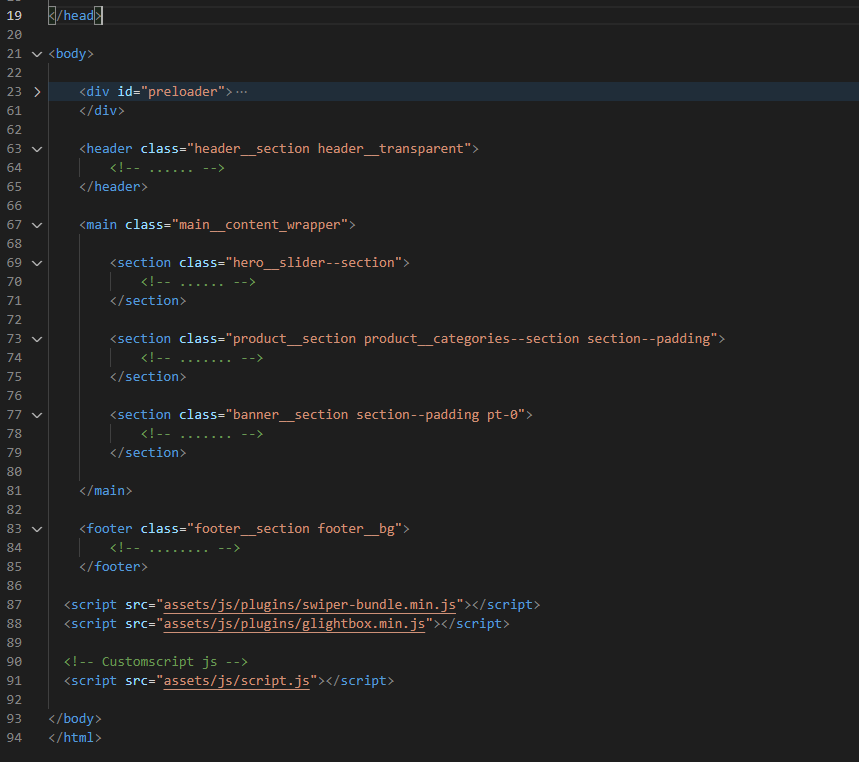
Task: Expand the folded preloader div
Action: click(x=37, y=91)
